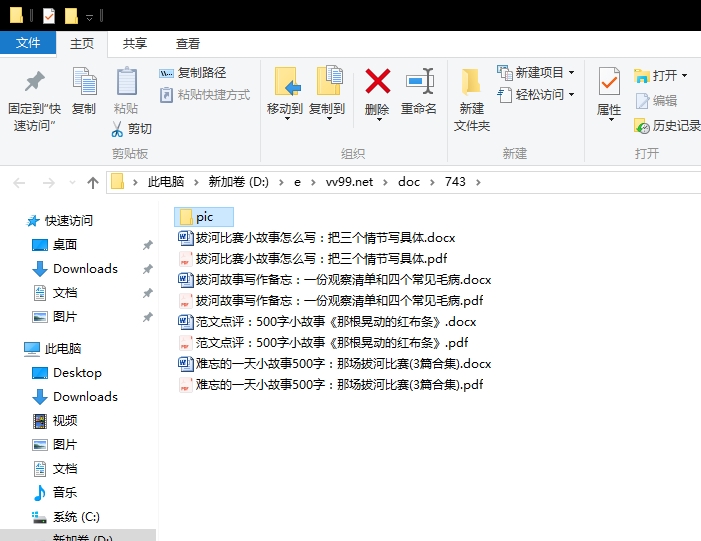Click the Edit button in Open group
This screenshot has height=541, width=701.
tap(656, 101)
